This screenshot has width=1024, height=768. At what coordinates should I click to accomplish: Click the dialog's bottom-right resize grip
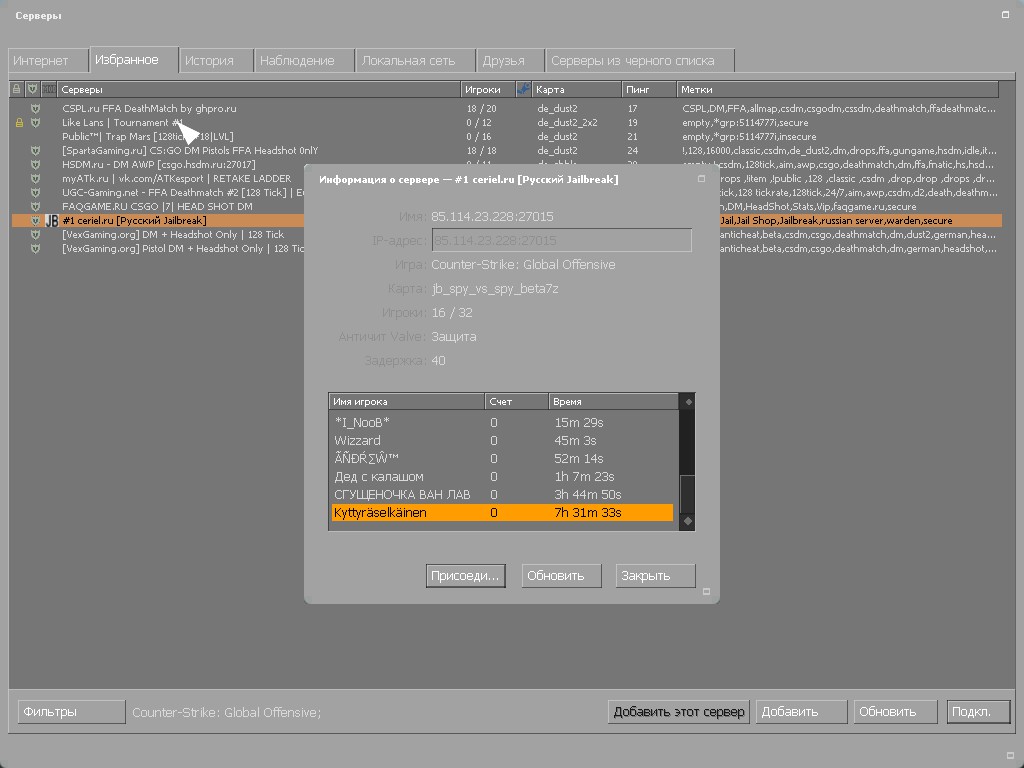pyautogui.click(x=706, y=592)
